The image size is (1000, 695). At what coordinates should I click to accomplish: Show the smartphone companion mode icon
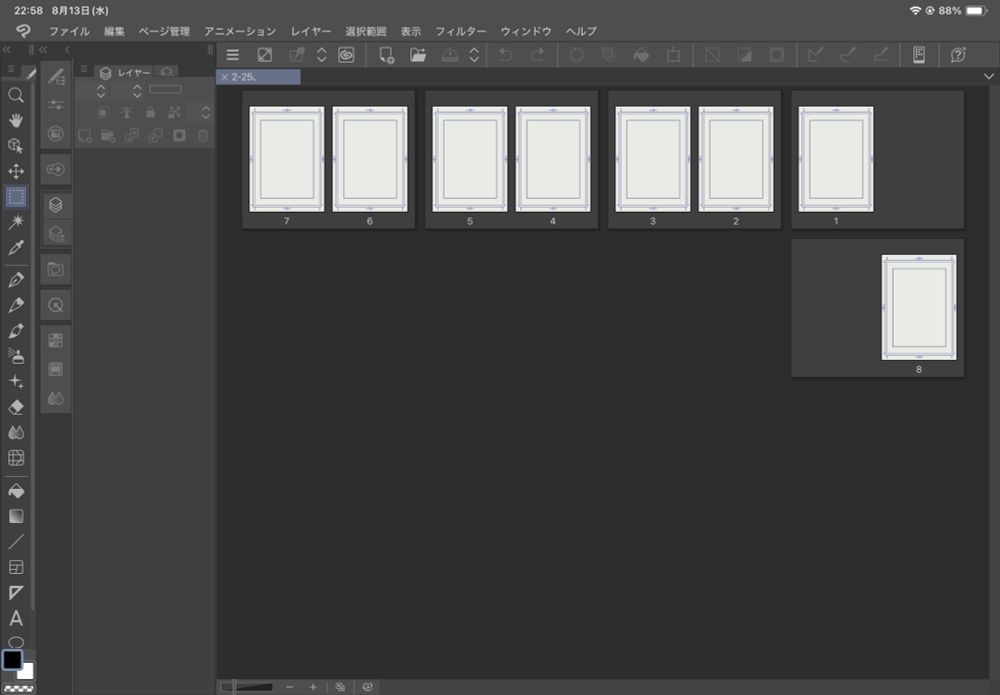coord(919,55)
